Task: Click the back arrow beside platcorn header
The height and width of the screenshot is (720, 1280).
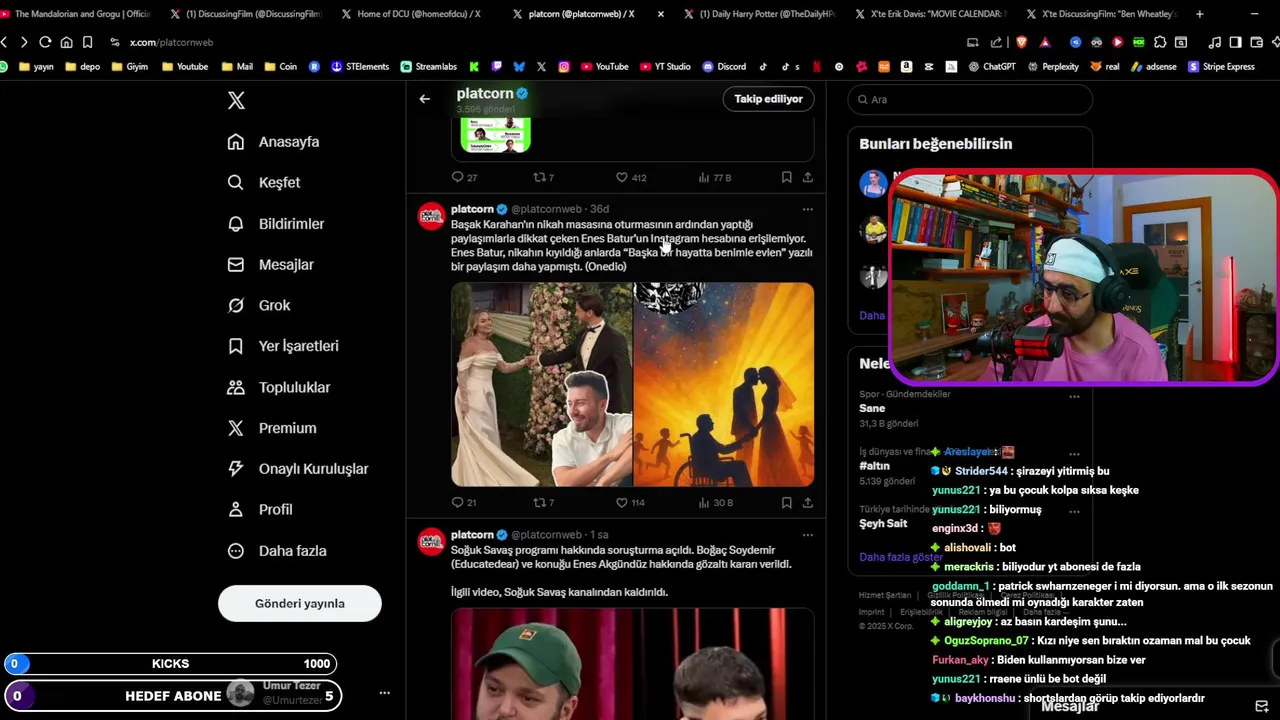Action: pos(424,99)
